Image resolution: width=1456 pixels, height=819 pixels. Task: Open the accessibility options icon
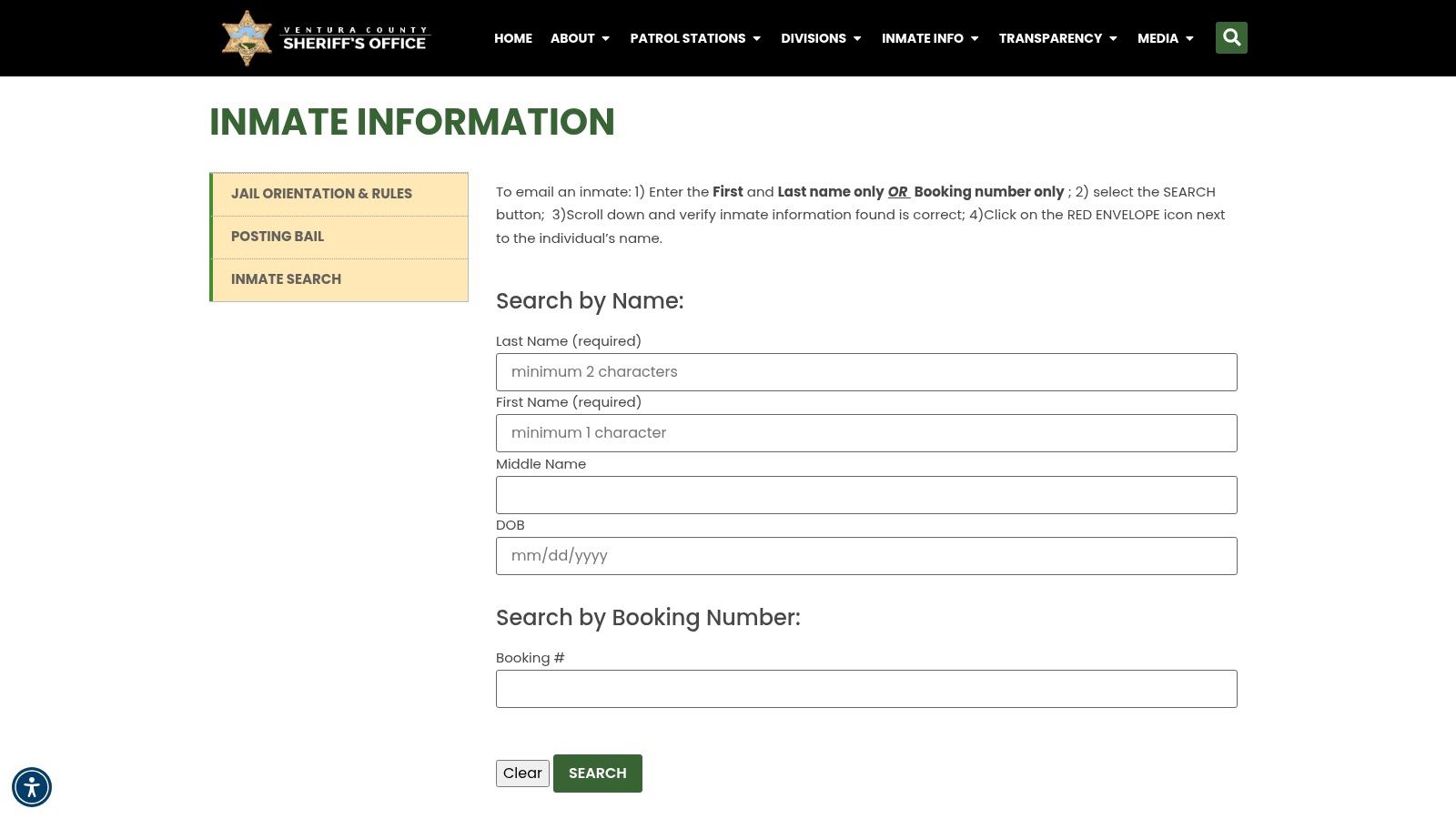(32, 787)
